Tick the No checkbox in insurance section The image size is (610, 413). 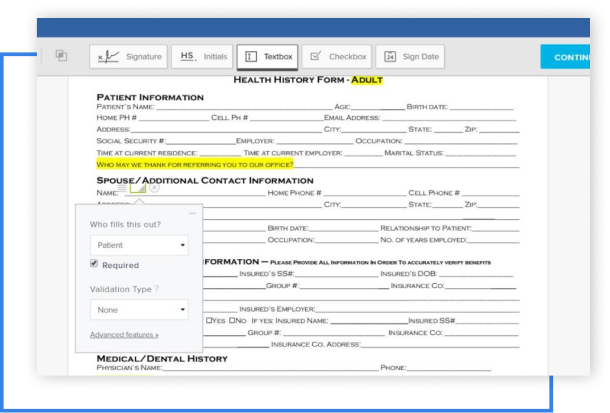232,320
